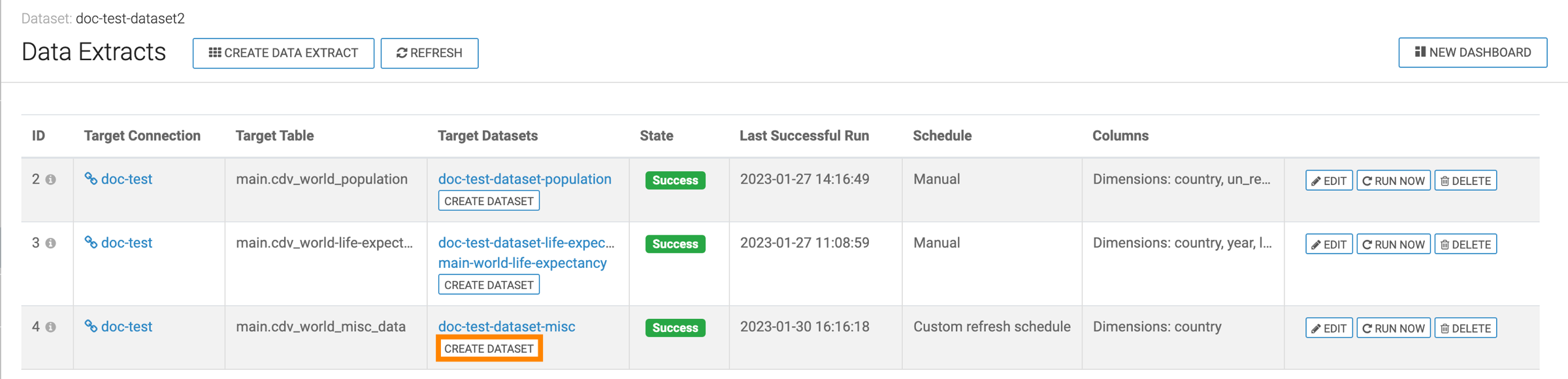Open New Dashboard
The image size is (1568, 379).
1473,52
